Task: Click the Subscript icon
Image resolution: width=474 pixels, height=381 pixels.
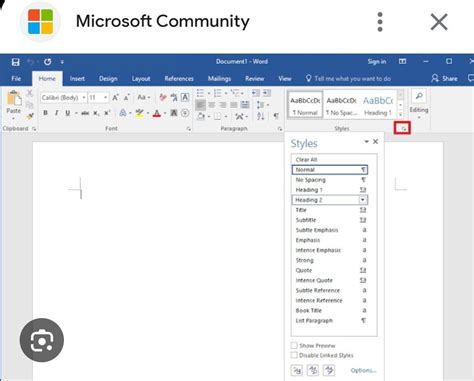Action: coord(96,113)
